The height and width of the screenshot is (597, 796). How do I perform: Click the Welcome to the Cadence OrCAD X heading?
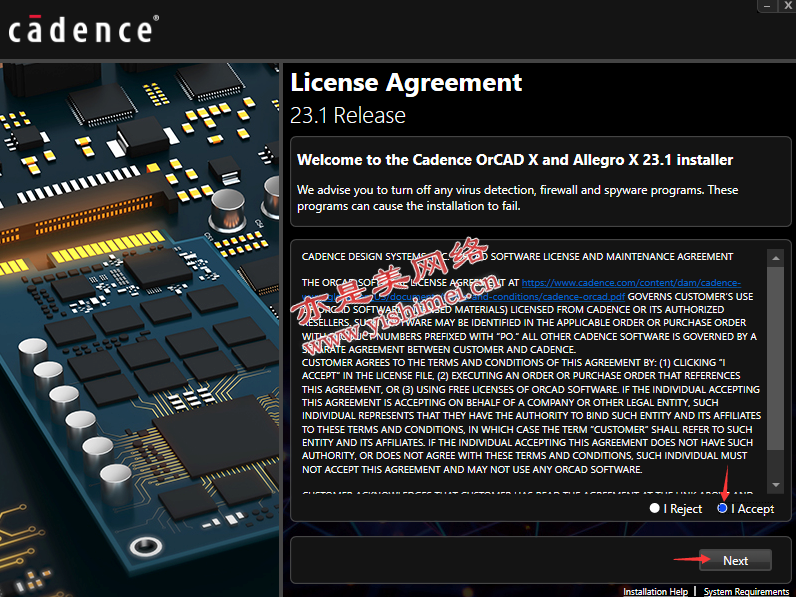(515, 160)
